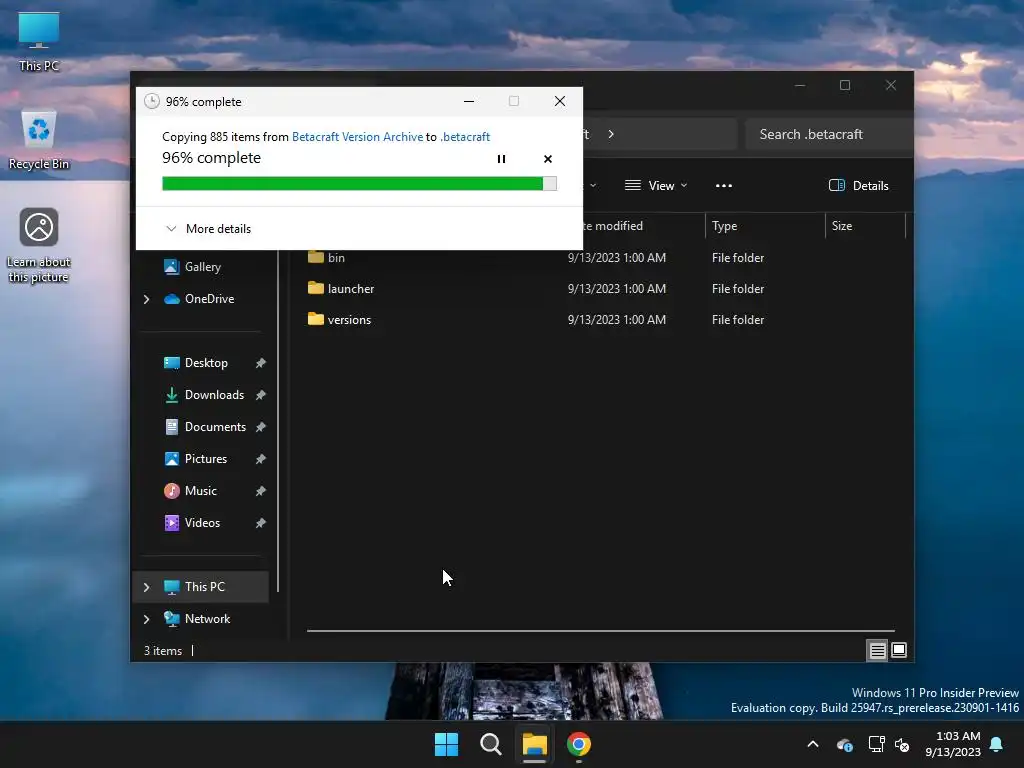This screenshot has height=768, width=1024.
Task: Pause the file copy operation
Action: tap(501, 159)
